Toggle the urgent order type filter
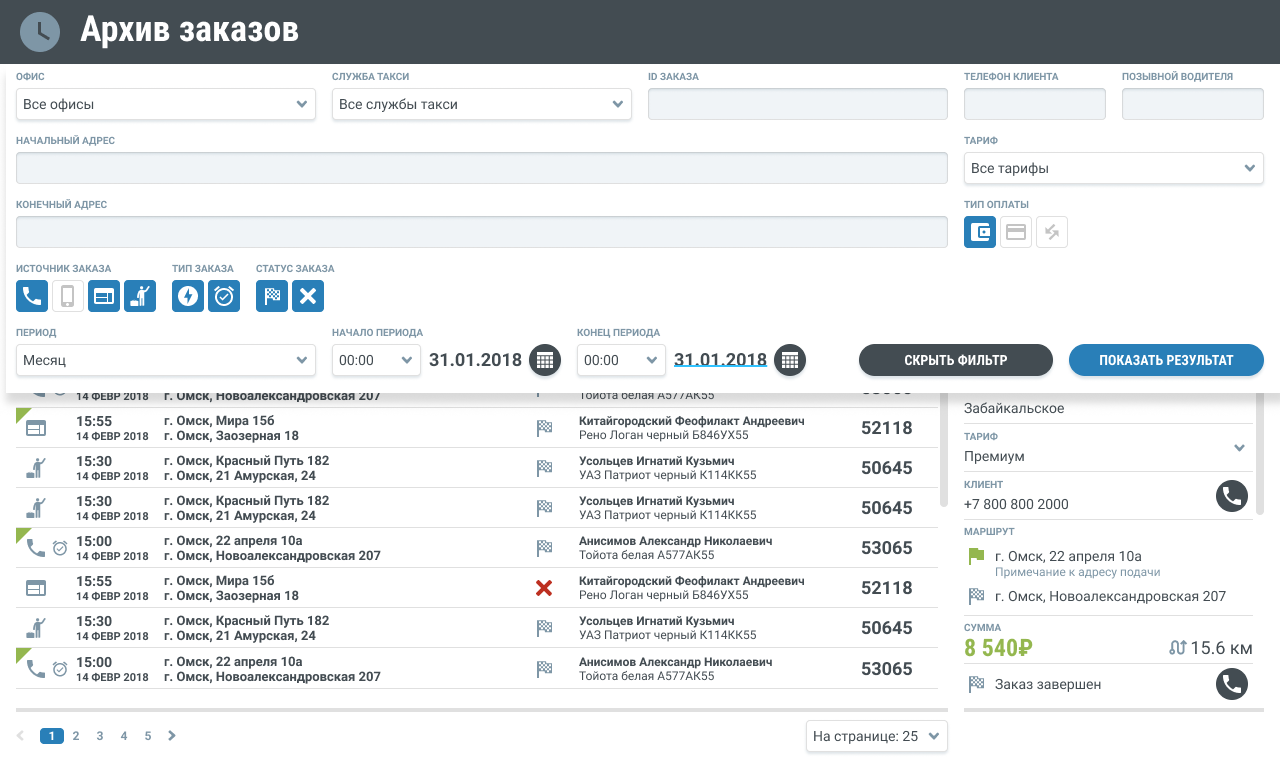The image size is (1280, 760). (188, 296)
